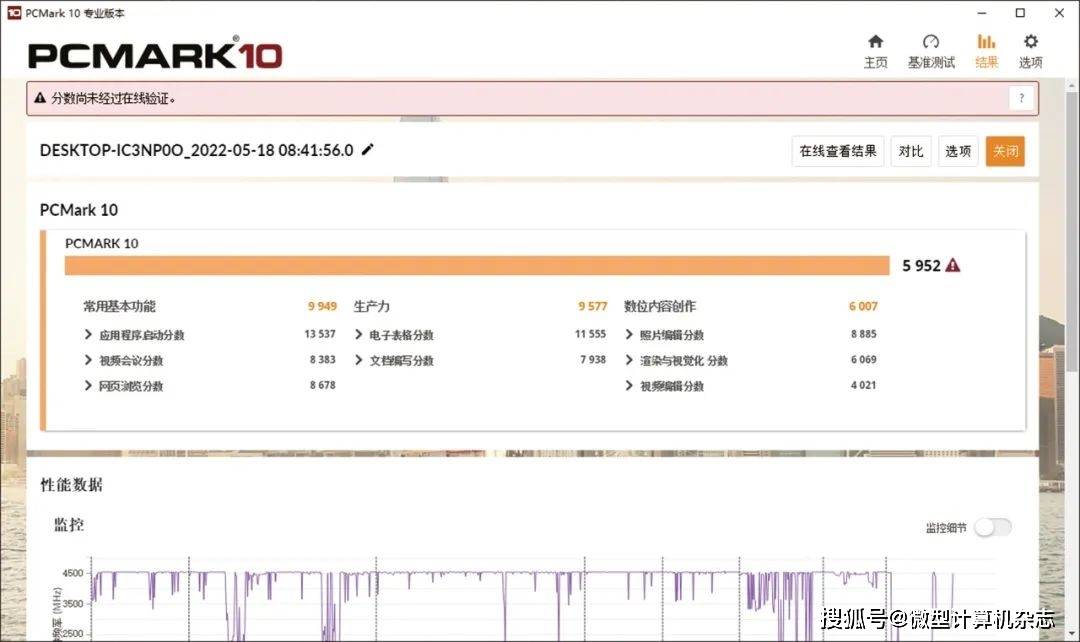Click the 对比 compare button

pos(911,151)
